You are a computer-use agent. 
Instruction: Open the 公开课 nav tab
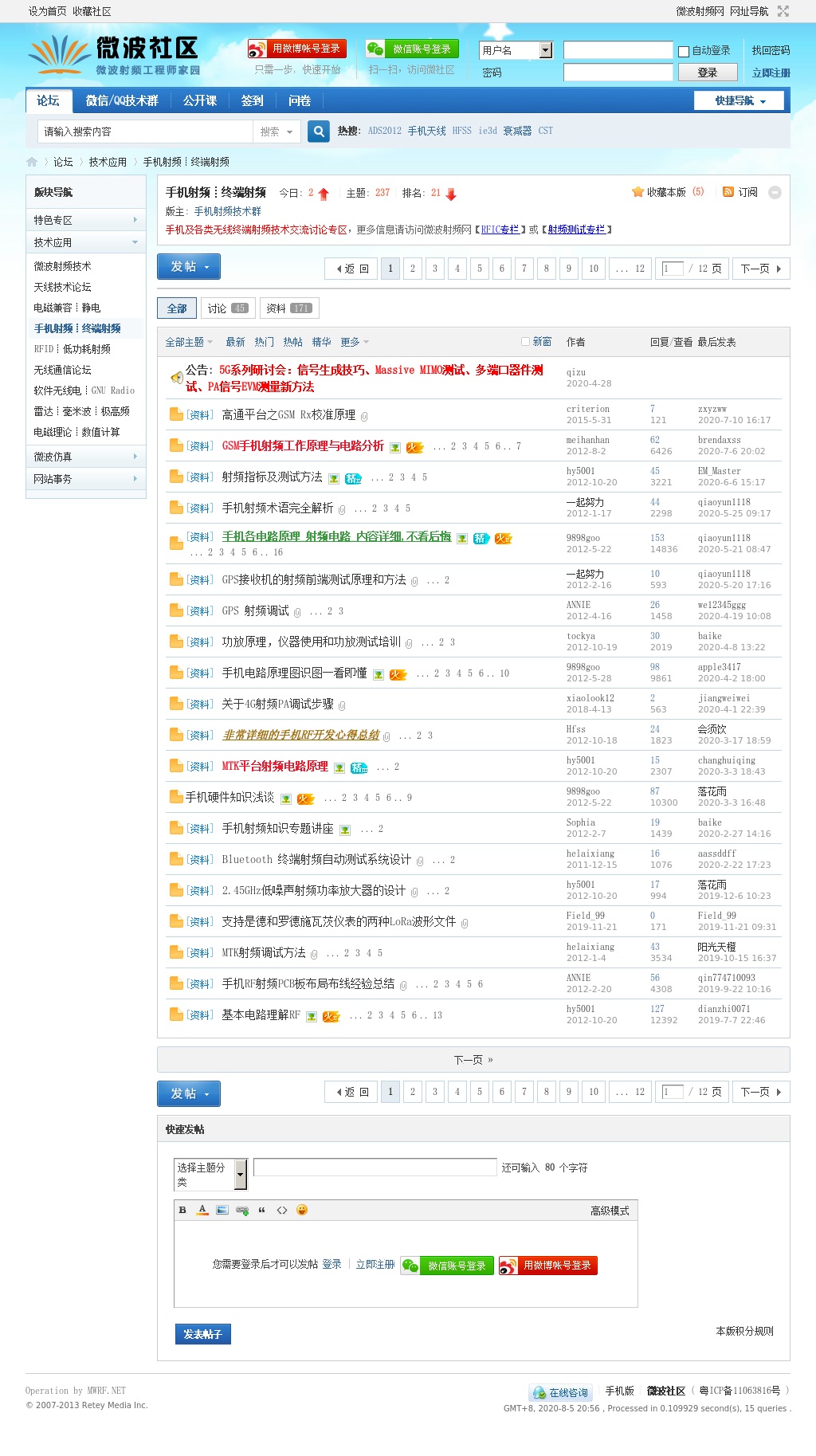[200, 100]
